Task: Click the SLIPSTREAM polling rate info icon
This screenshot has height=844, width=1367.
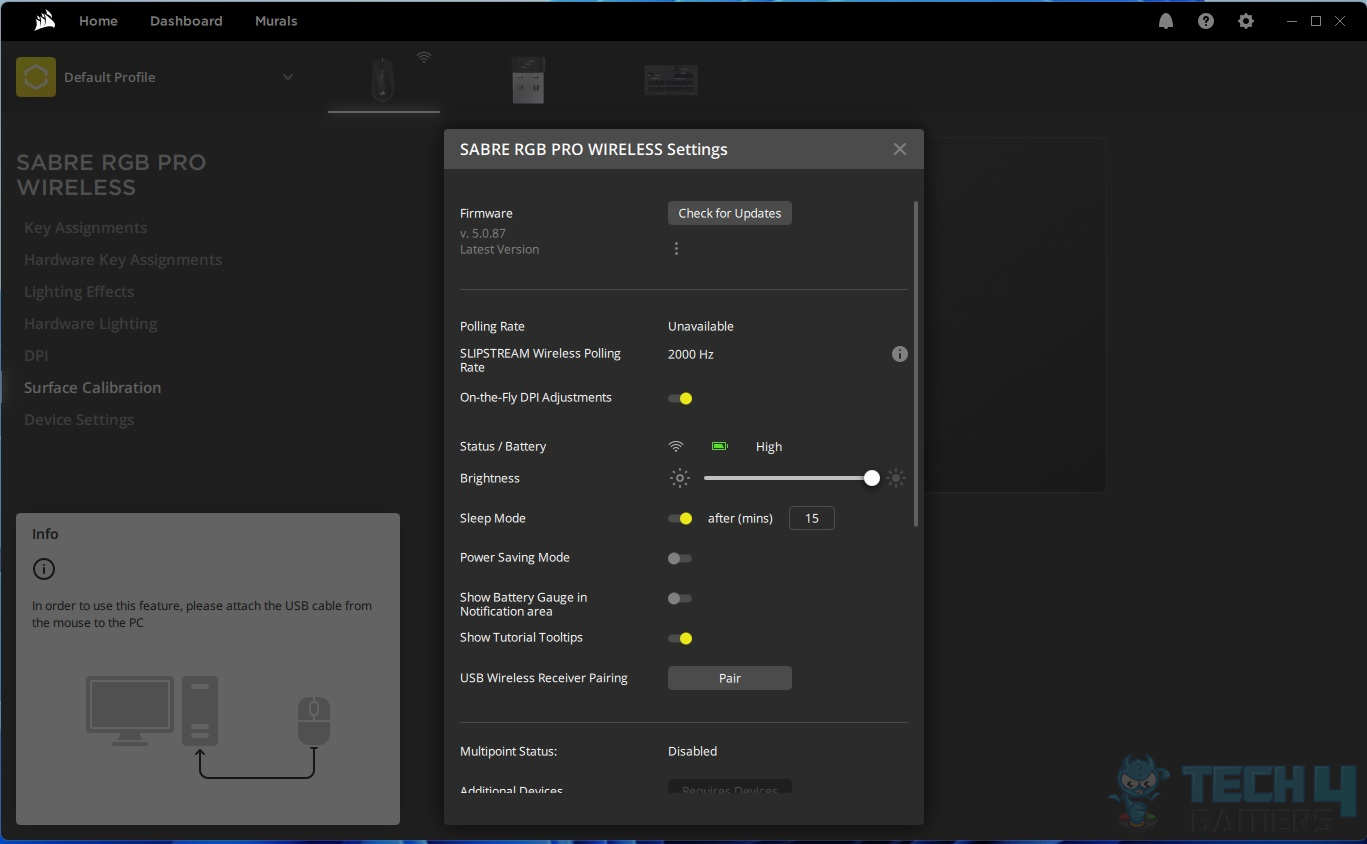Action: pyautogui.click(x=900, y=354)
